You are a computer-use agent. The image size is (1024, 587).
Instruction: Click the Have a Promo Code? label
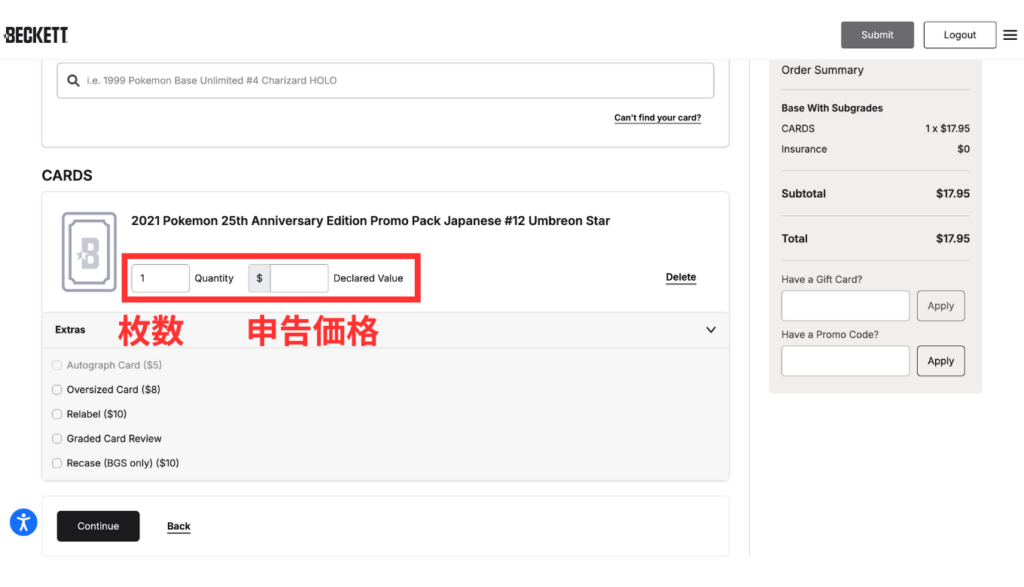click(x=830, y=334)
